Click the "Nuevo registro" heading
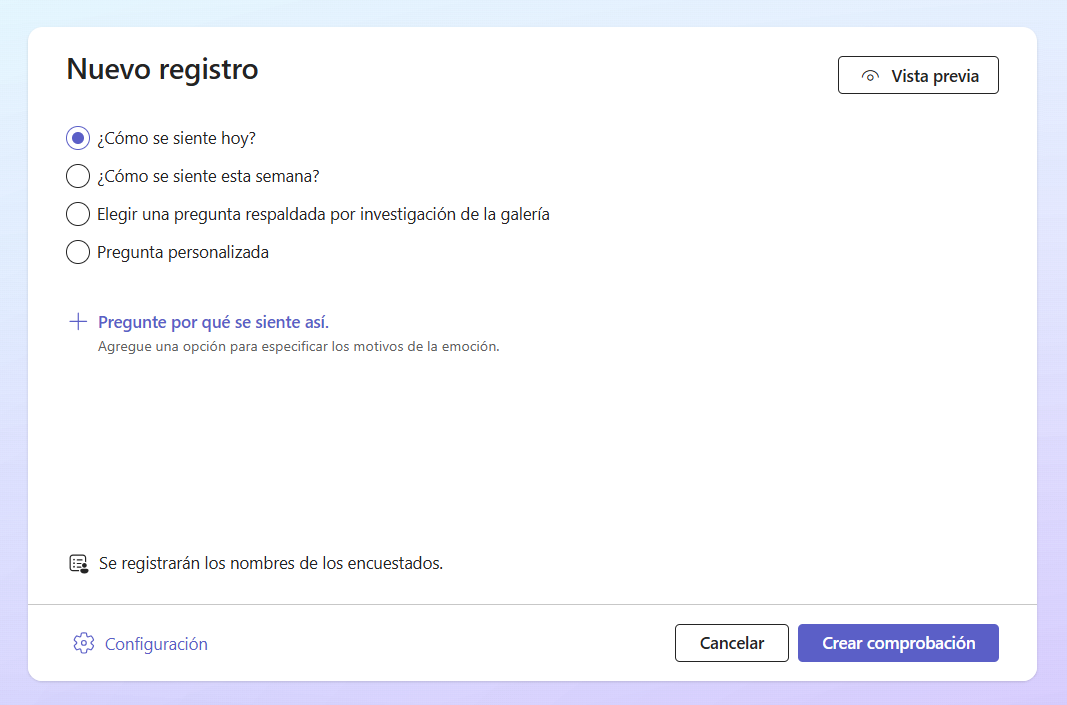The image size is (1067, 705). click(x=163, y=69)
